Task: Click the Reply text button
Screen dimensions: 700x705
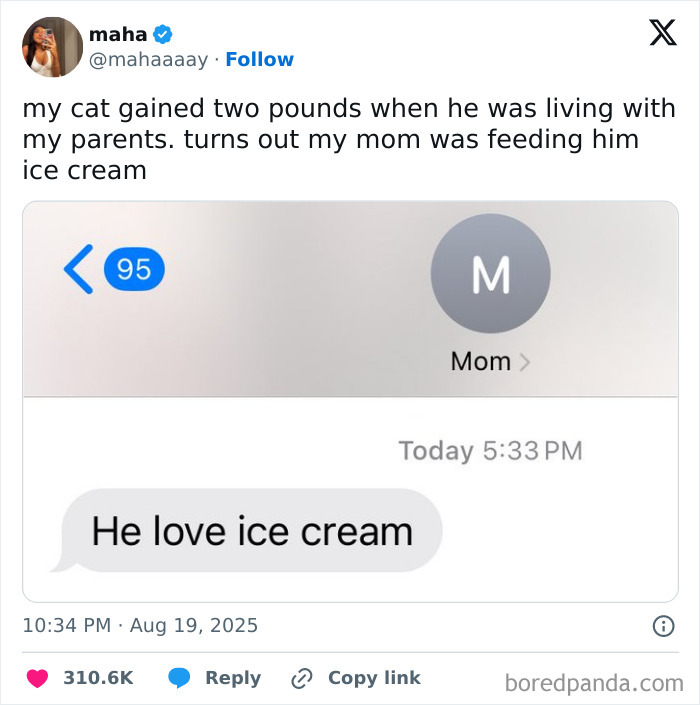Action: 233,678
